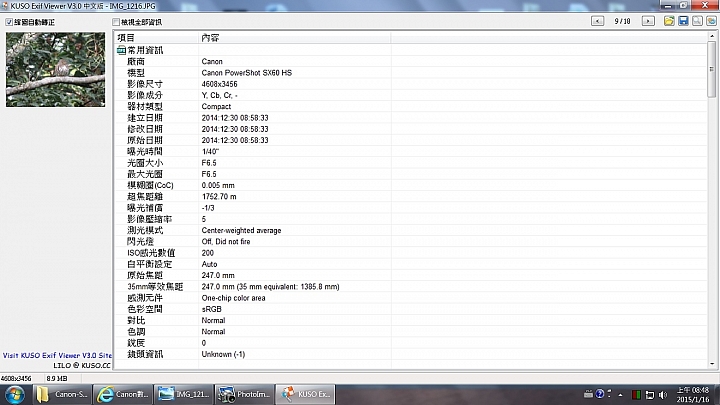This screenshot has height=405, width=720.
Task: Select the 對比 row
Action: click(x=411, y=321)
